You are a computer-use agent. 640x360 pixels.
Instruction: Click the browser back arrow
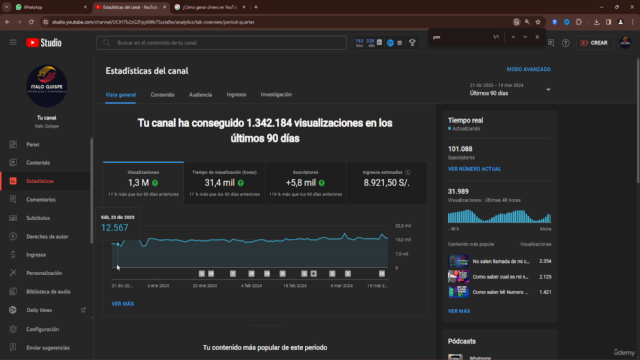[7, 22]
